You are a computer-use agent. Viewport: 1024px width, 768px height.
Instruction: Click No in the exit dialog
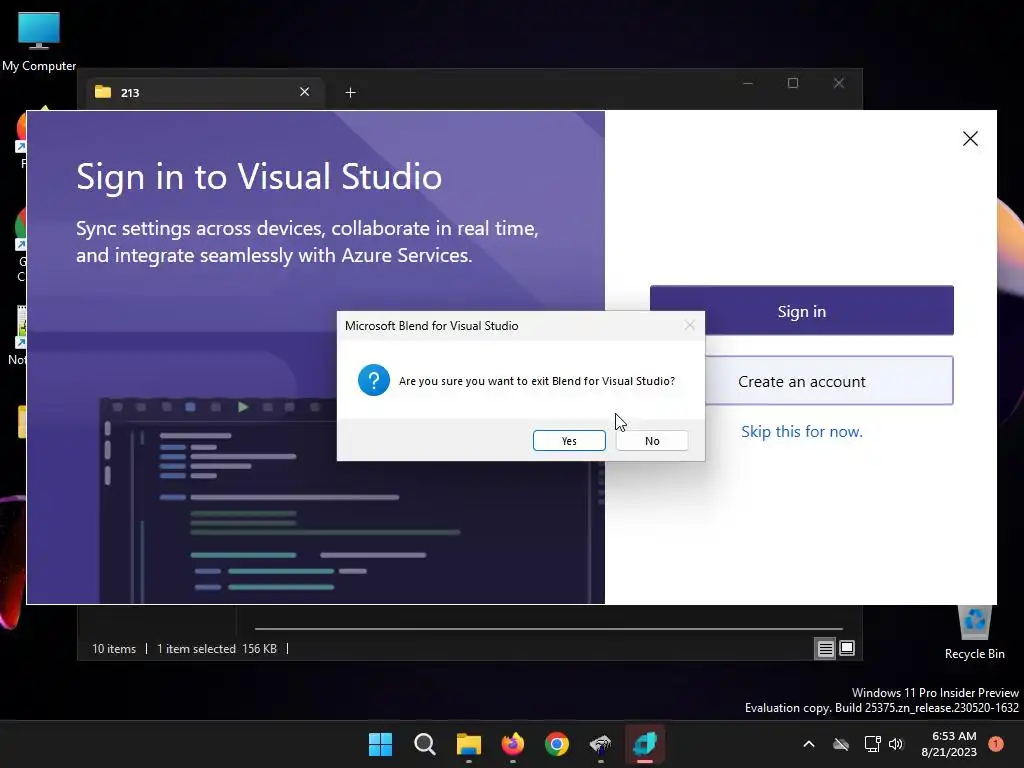[652, 441]
